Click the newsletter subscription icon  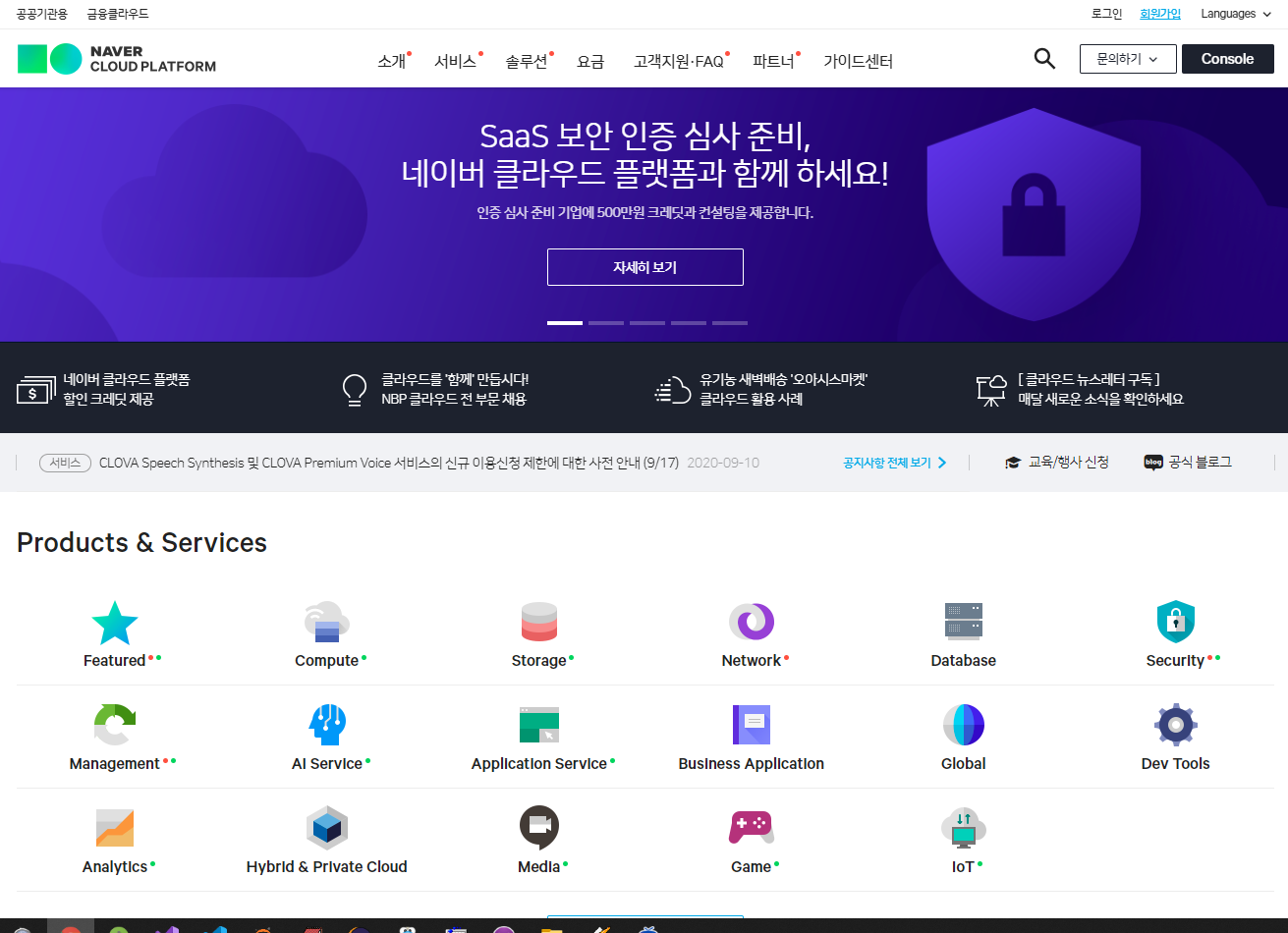point(991,390)
